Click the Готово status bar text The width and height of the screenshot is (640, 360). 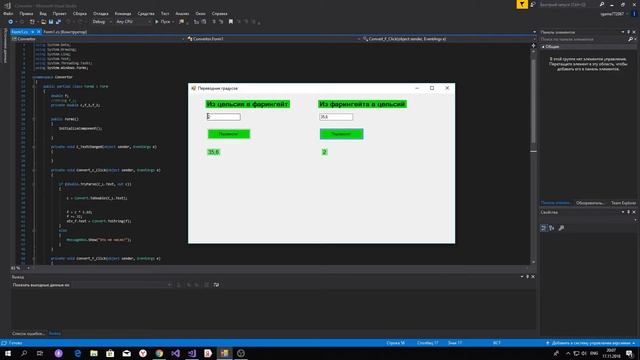pyautogui.click(x=16, y=343)
